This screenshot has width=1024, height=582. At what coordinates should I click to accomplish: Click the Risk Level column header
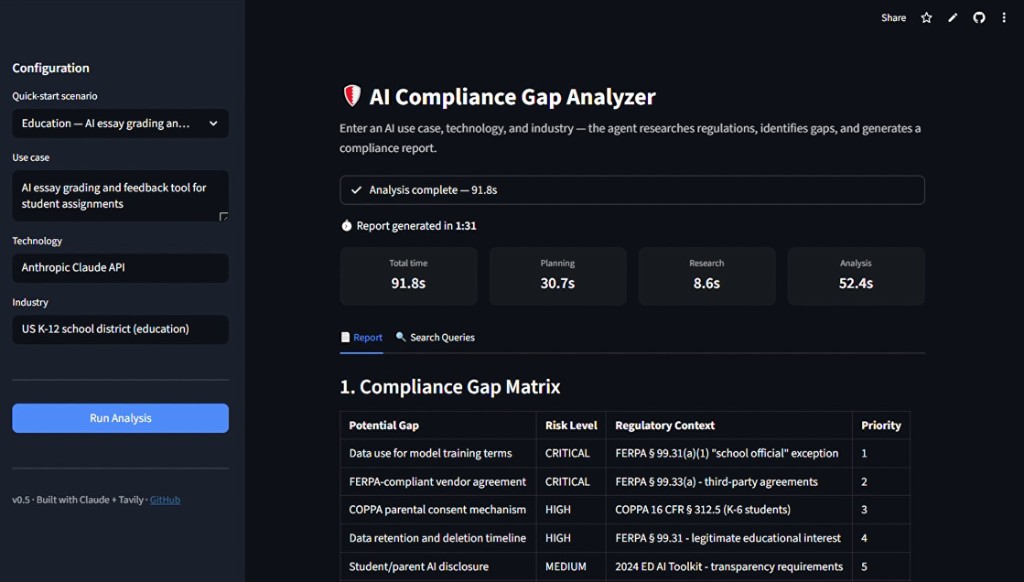point(571,425)
